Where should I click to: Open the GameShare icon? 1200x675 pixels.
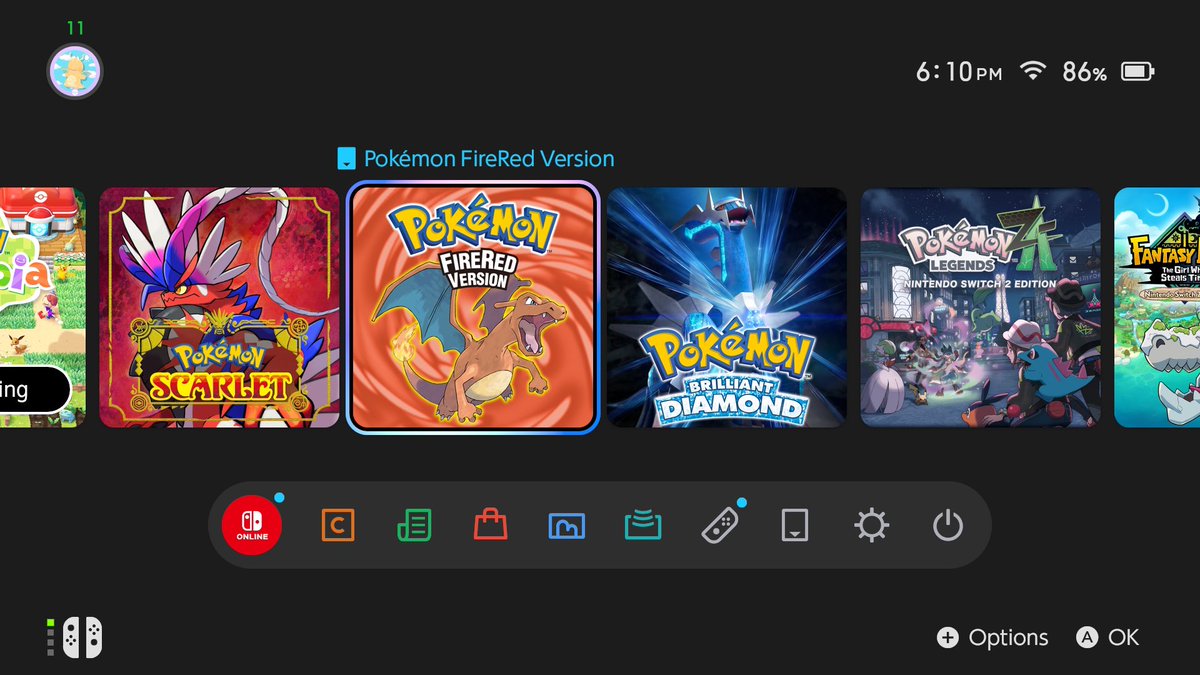[x=643, y=525]
